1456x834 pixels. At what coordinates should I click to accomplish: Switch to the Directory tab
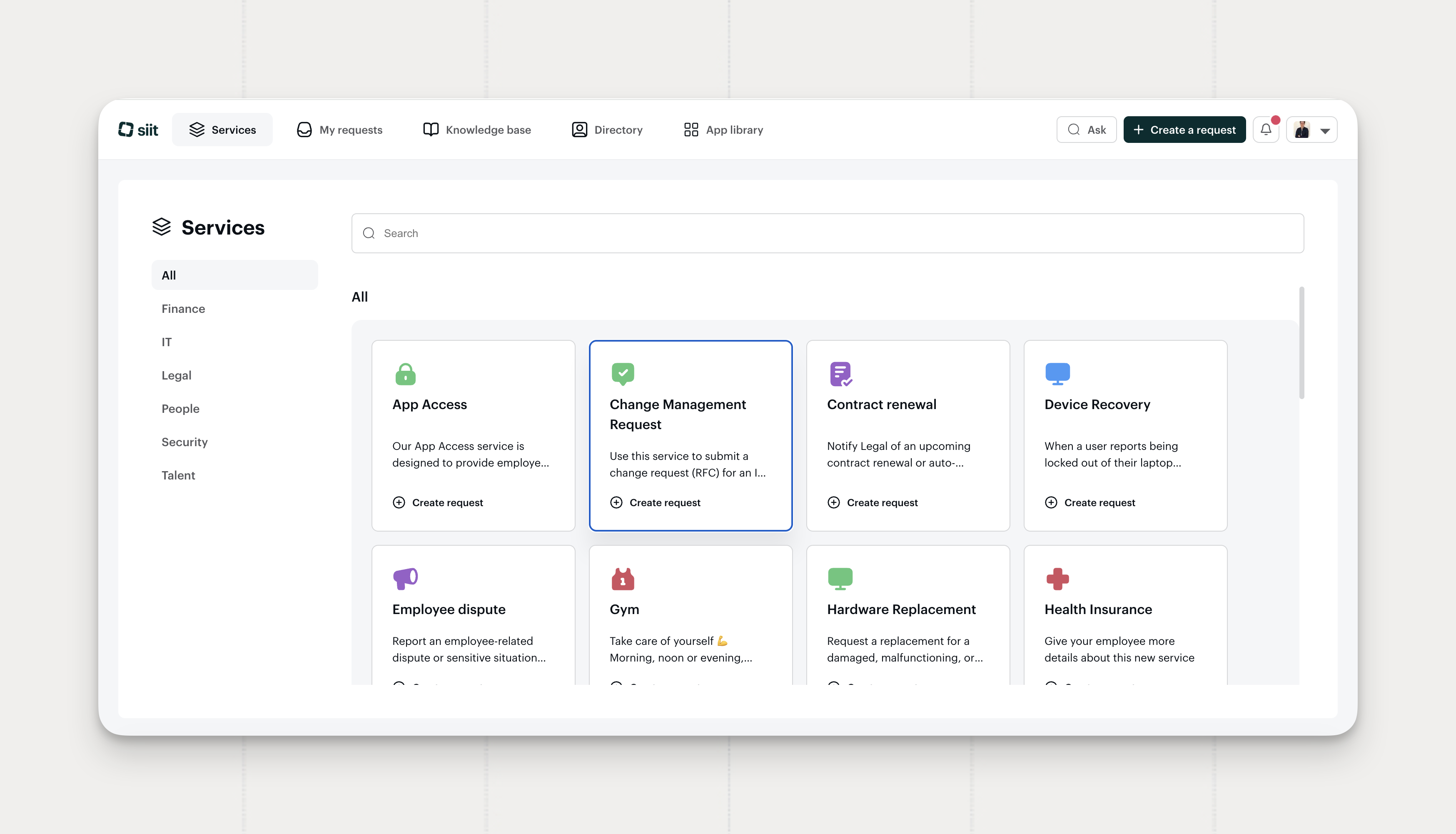pyautogui.click(x=607, y=130)
